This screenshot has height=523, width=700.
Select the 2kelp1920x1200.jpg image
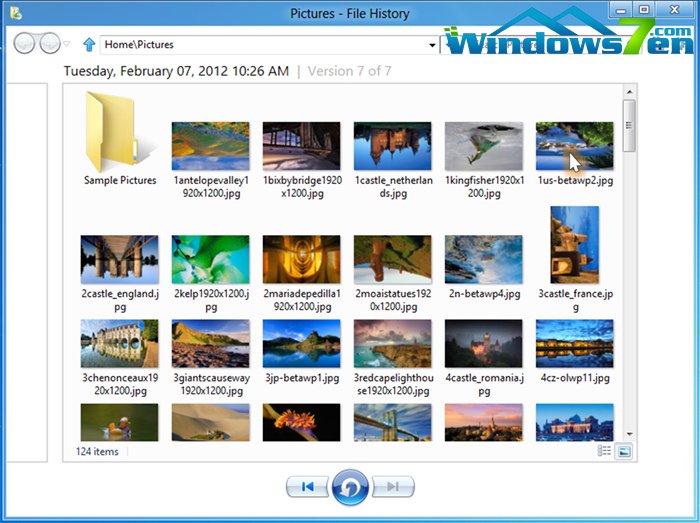point(210,260)
